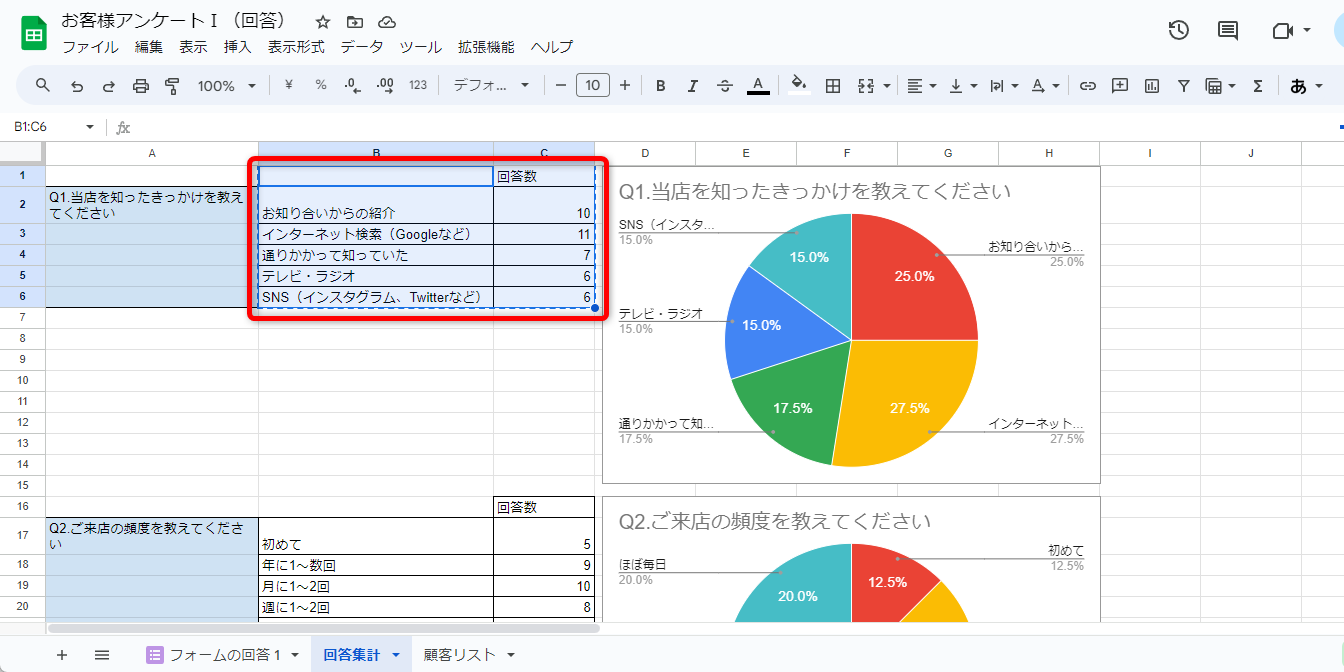Click the add new sheet plus button
1344x672 pixels.
[62, 655]
